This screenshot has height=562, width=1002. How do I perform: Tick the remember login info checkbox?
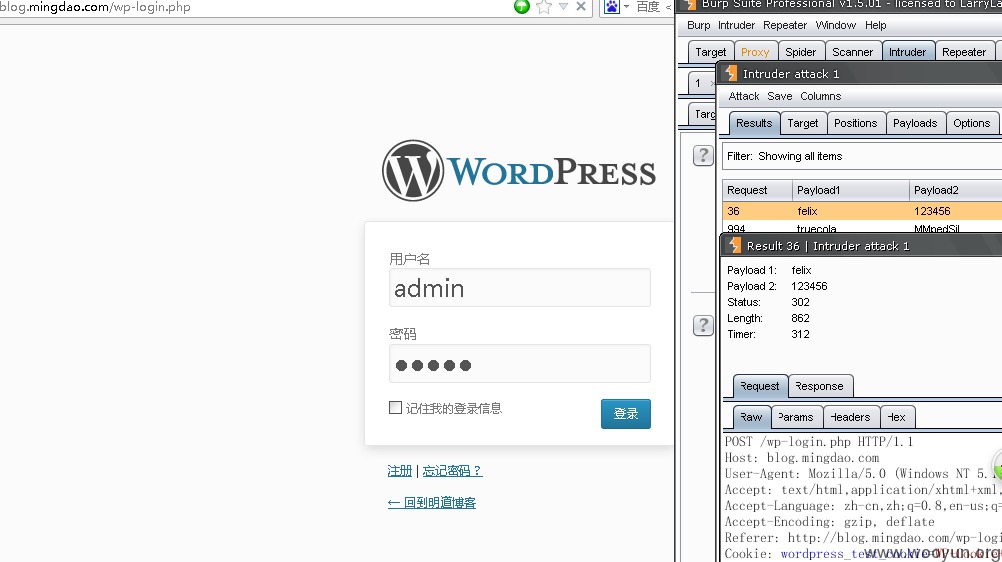click(x=396, y=407)
